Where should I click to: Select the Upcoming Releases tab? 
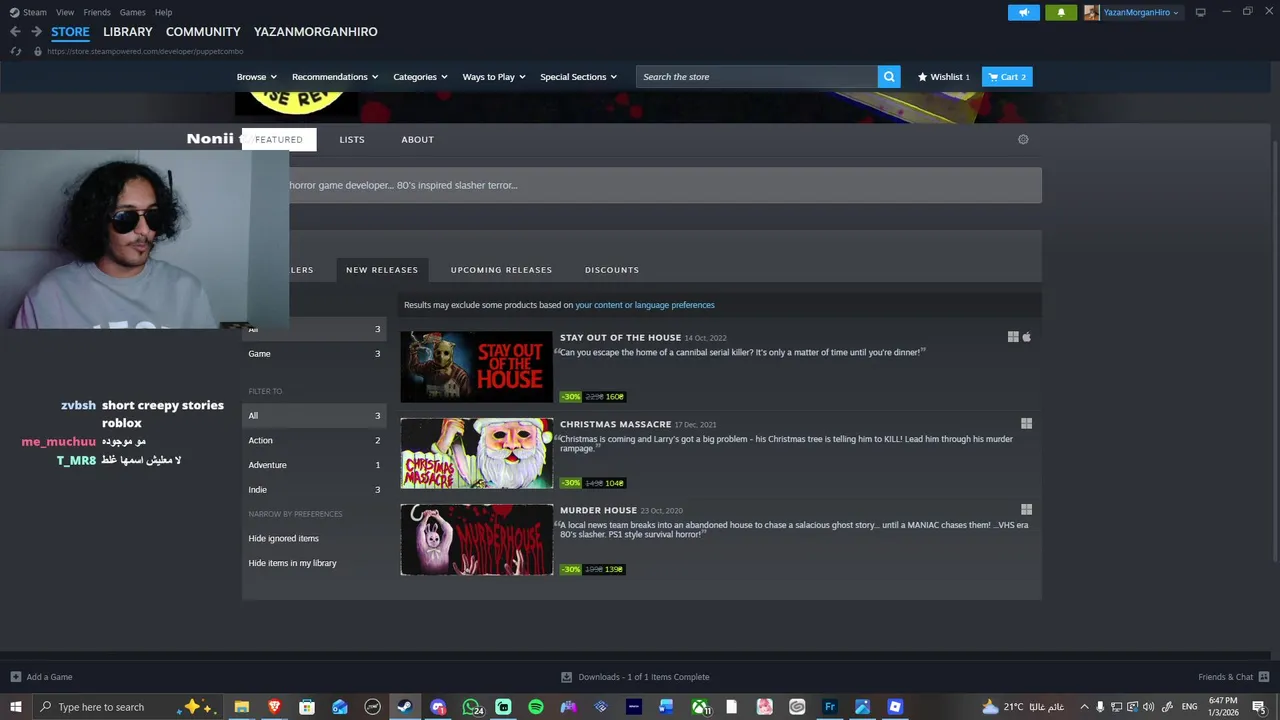coord(501,270)
